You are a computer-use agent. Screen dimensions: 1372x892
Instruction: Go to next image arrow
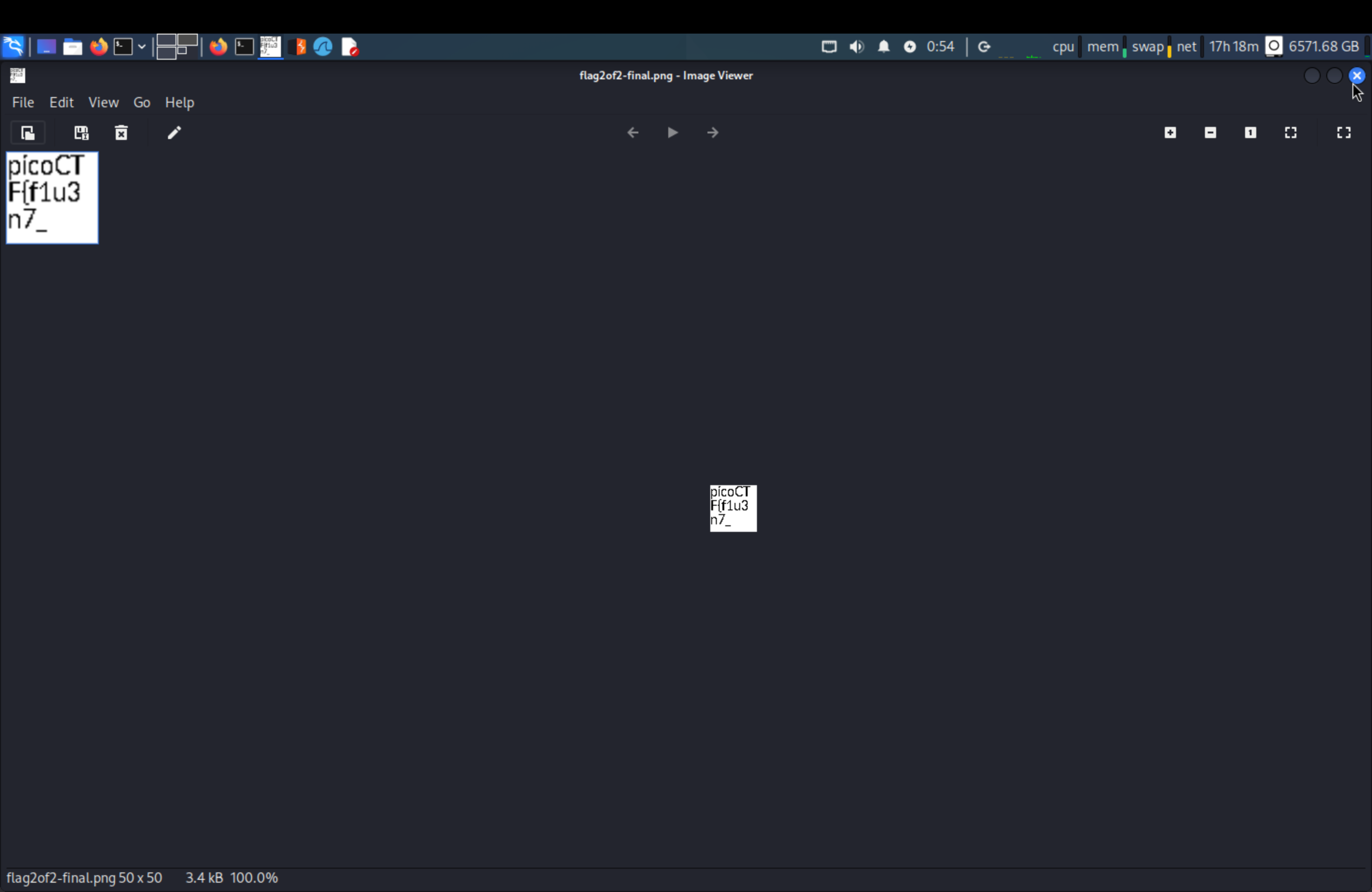click(713, 132)
